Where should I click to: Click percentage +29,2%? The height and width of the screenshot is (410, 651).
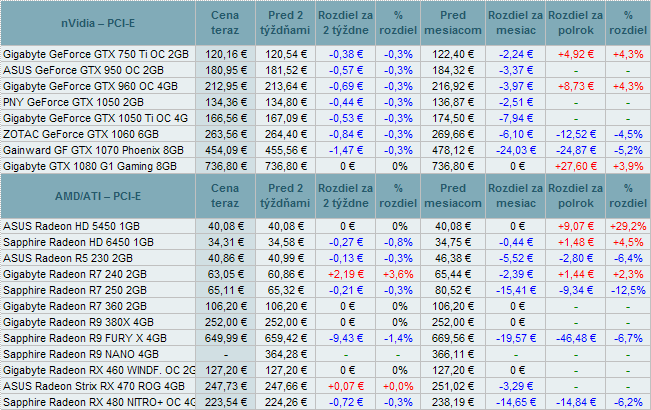(628, 226)
